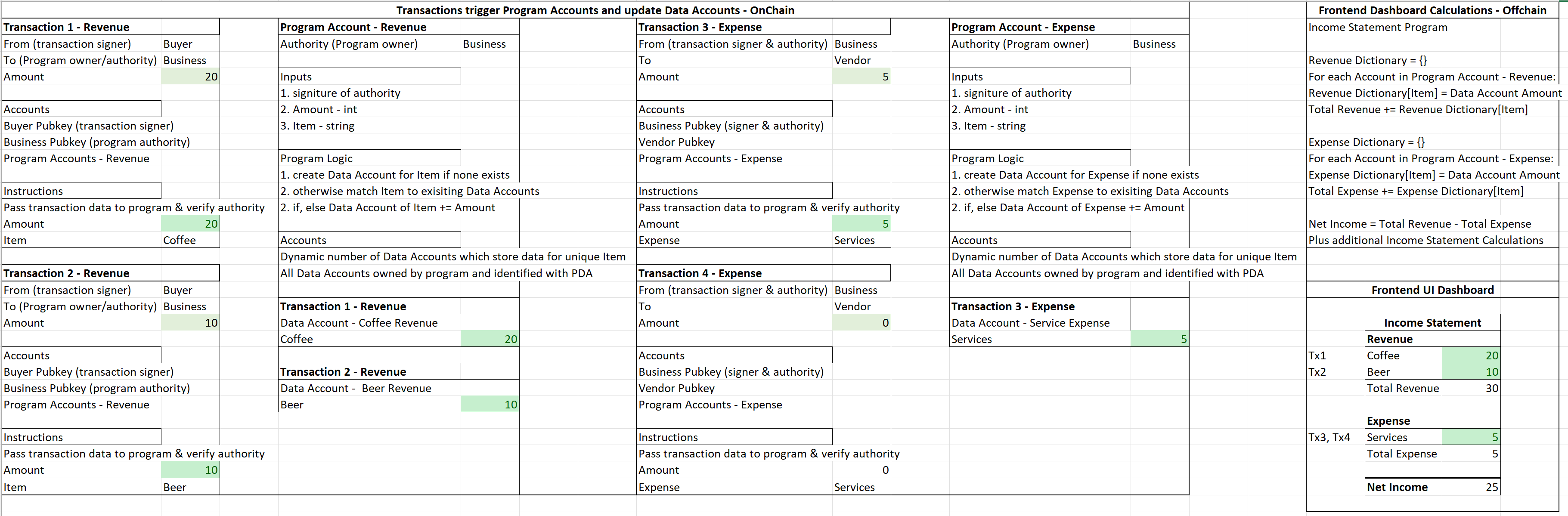This screenshot has height=516, width=1568.
Task: Select Income Statement Program text cell
Action: (1378, 28)
